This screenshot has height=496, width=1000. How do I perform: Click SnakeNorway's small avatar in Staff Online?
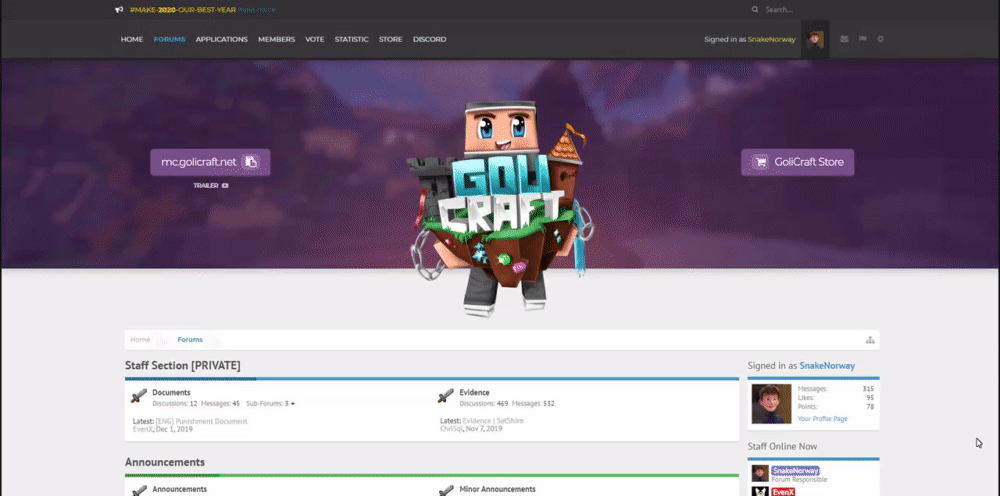[760, 473]
